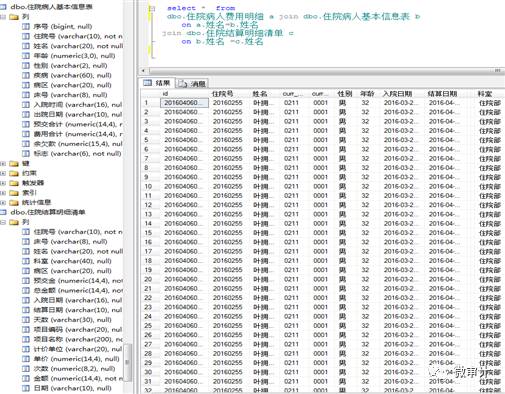Click 住院号 cell 20160255 in row 5
505x394 pixels.
[x=228, y=140]
